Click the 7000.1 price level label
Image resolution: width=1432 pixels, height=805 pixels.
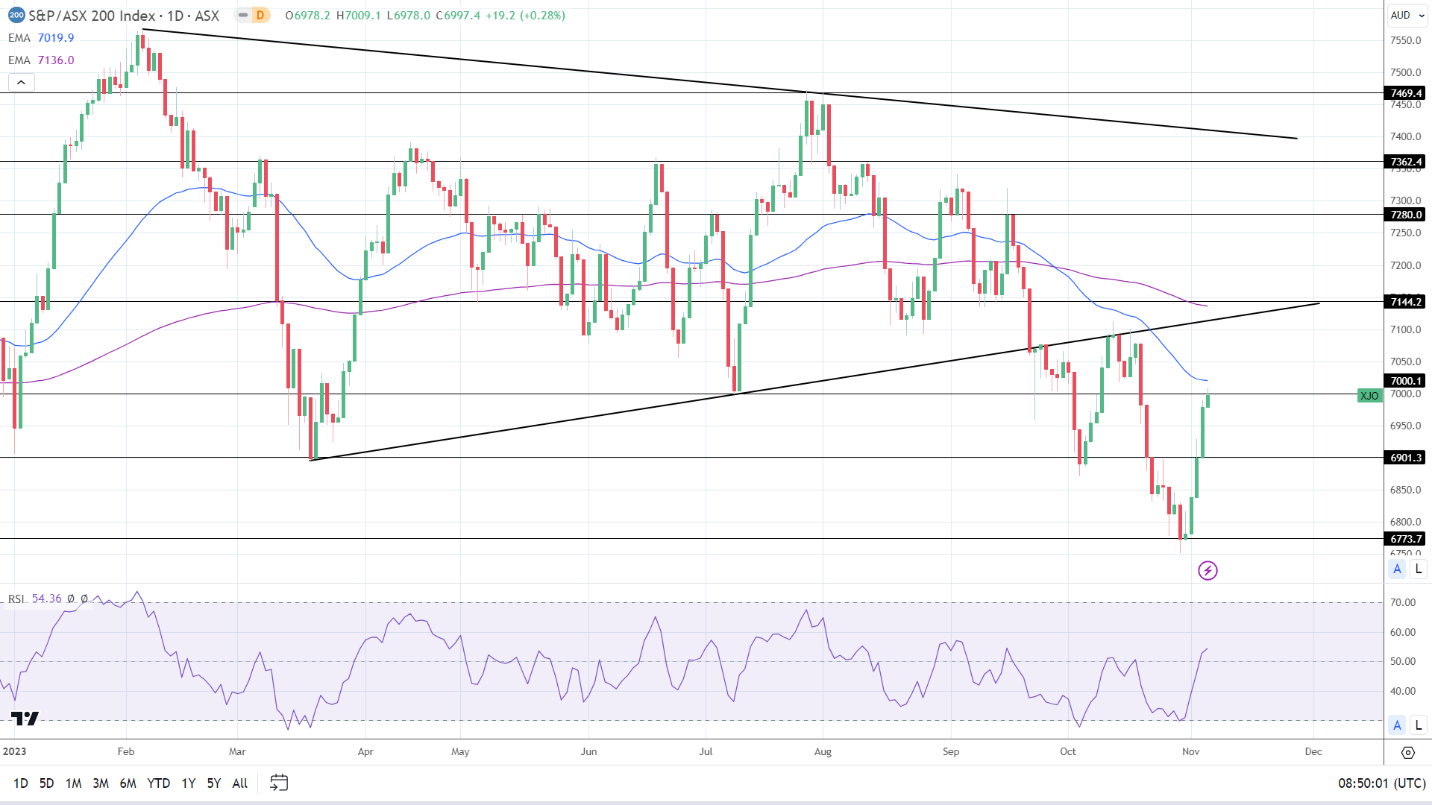click(1405, 381)
